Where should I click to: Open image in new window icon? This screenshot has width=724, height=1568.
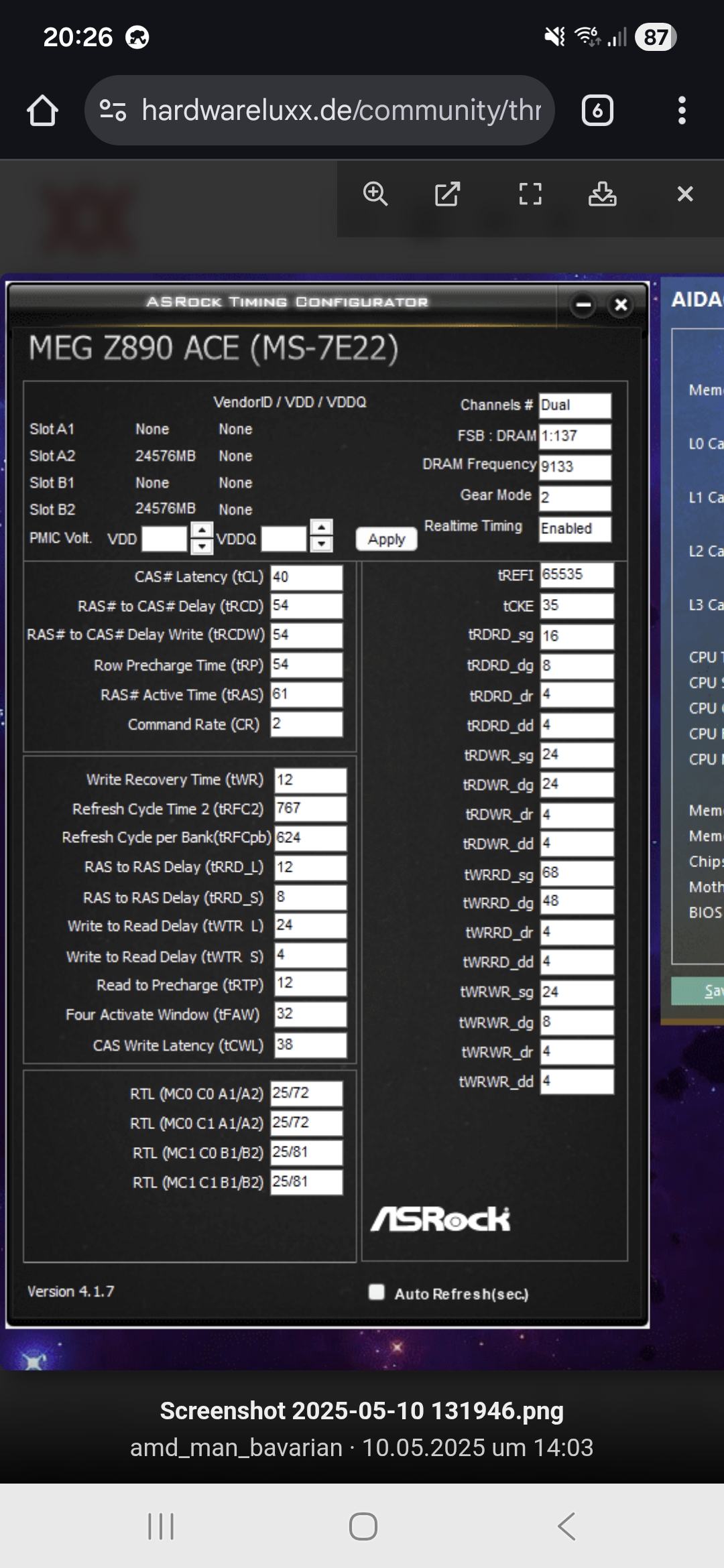(447, 194)
